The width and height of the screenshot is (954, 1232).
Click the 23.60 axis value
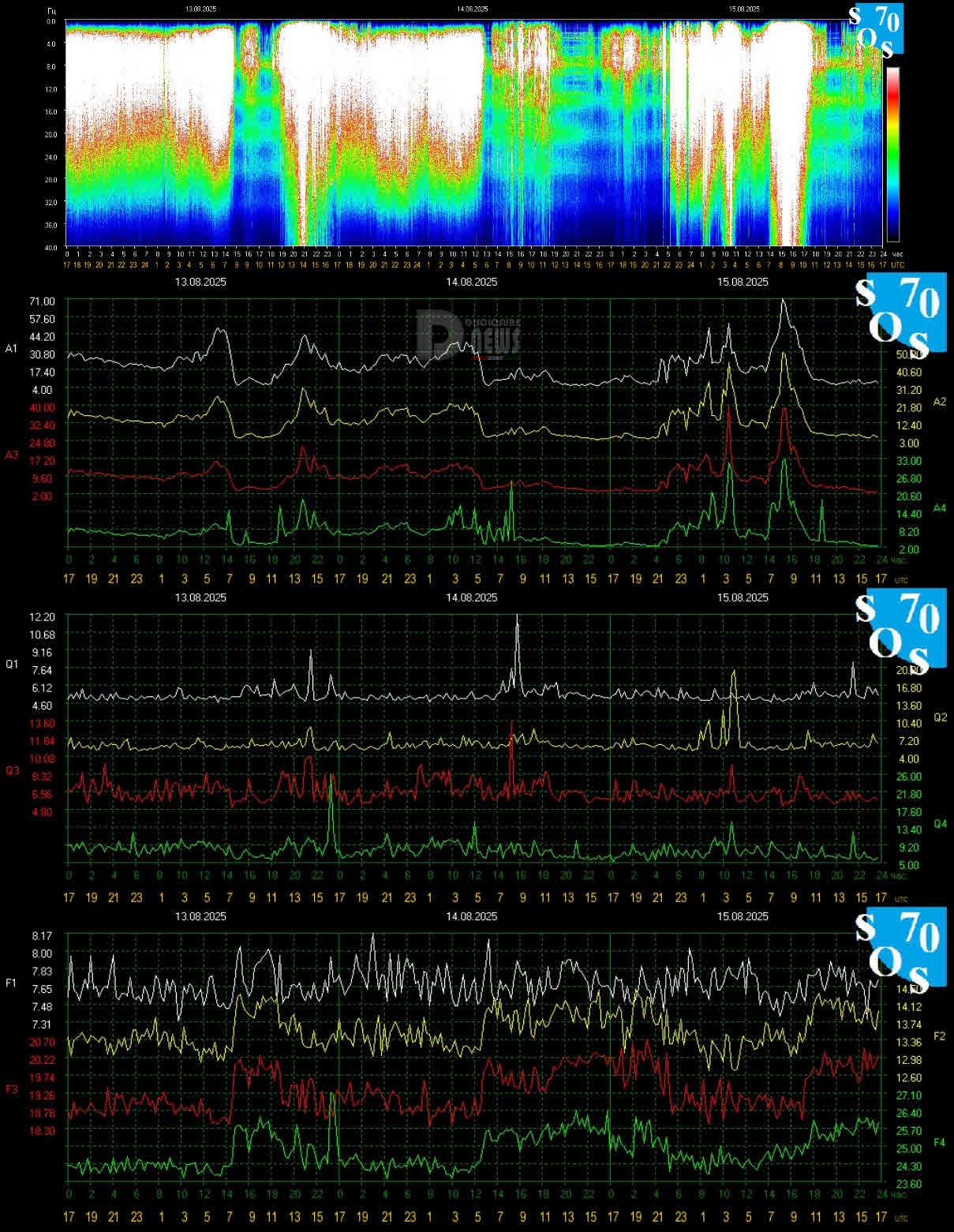point(910,1183)
